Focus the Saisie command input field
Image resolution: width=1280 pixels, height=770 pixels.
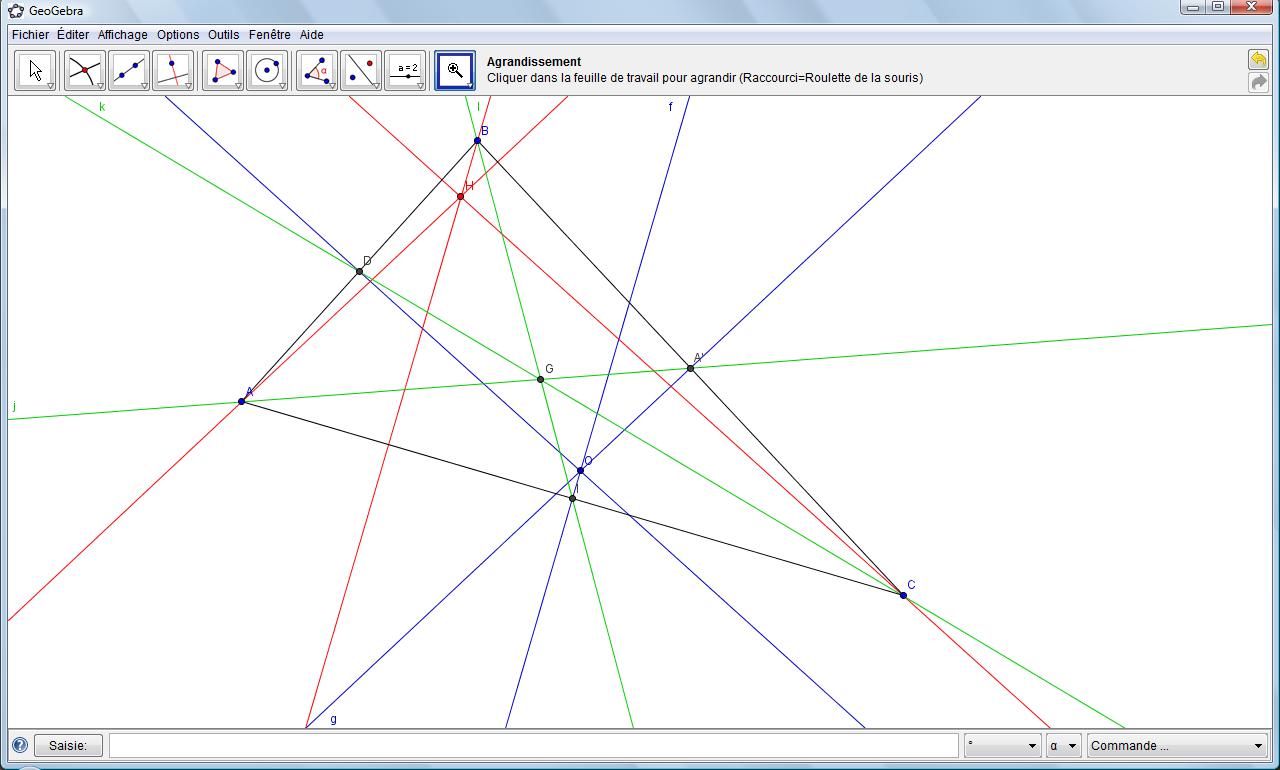pos(533,745)
